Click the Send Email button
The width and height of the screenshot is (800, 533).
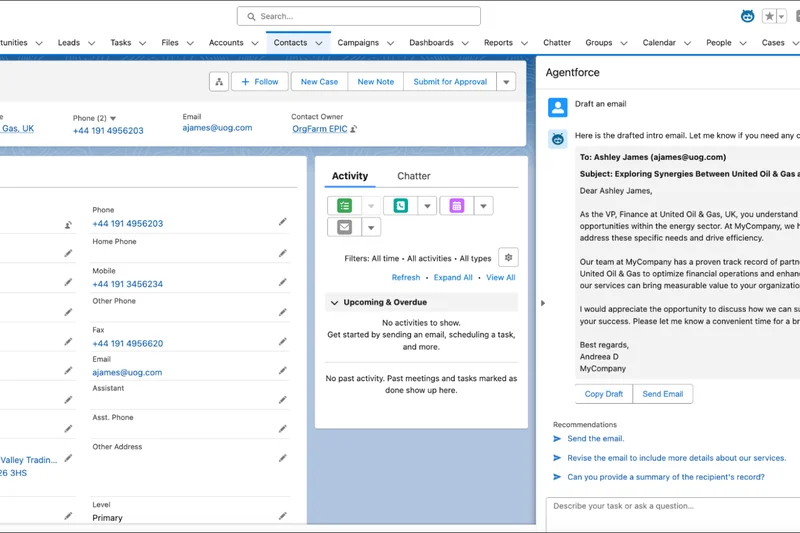pyautogui.click(x=663, y=394)
